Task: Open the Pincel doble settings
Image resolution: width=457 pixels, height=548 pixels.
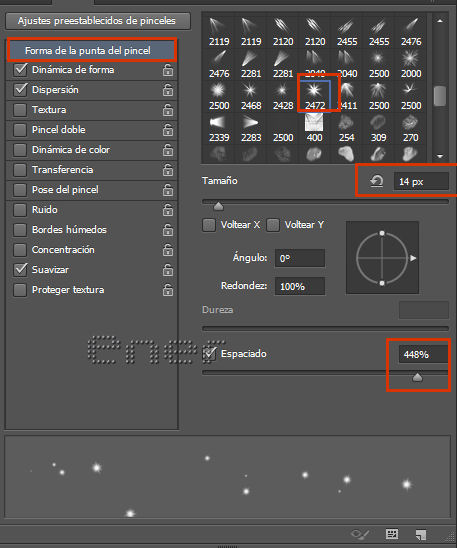Action: click(x=59, y=130)
